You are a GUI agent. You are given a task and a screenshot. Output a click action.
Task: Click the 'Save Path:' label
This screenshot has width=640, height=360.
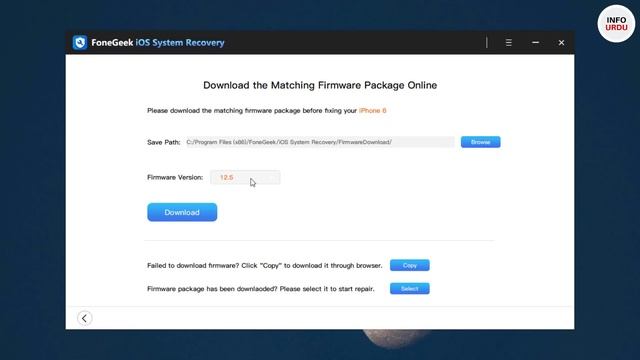pos(163,142)
